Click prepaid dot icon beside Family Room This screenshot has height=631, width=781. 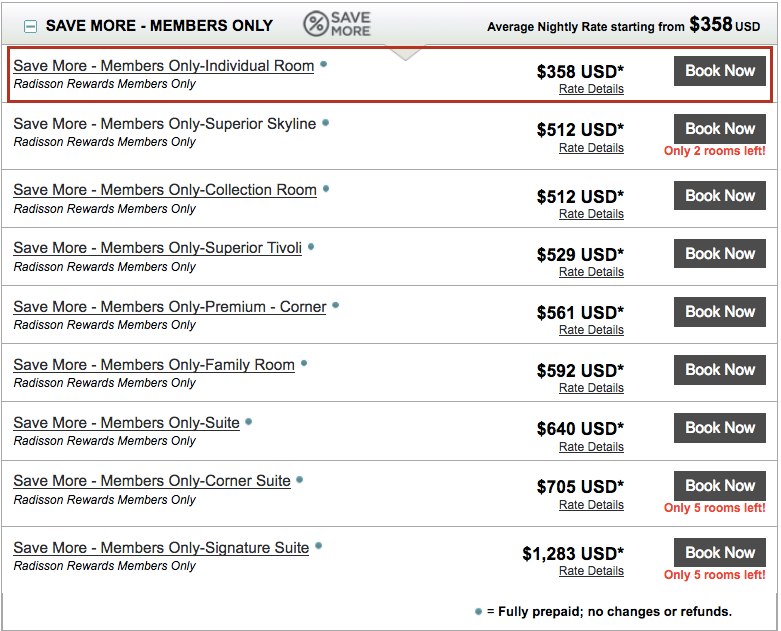pos(304,363)
